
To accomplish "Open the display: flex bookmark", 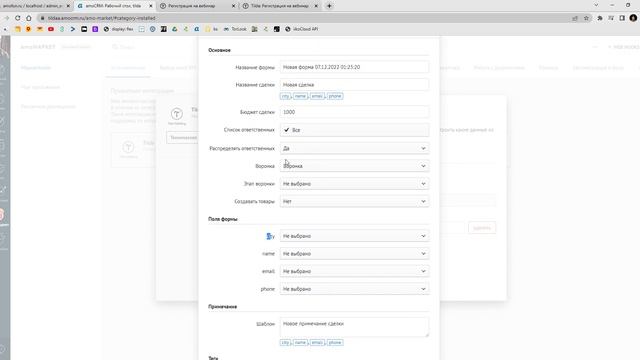I will (x=119, y=29).
